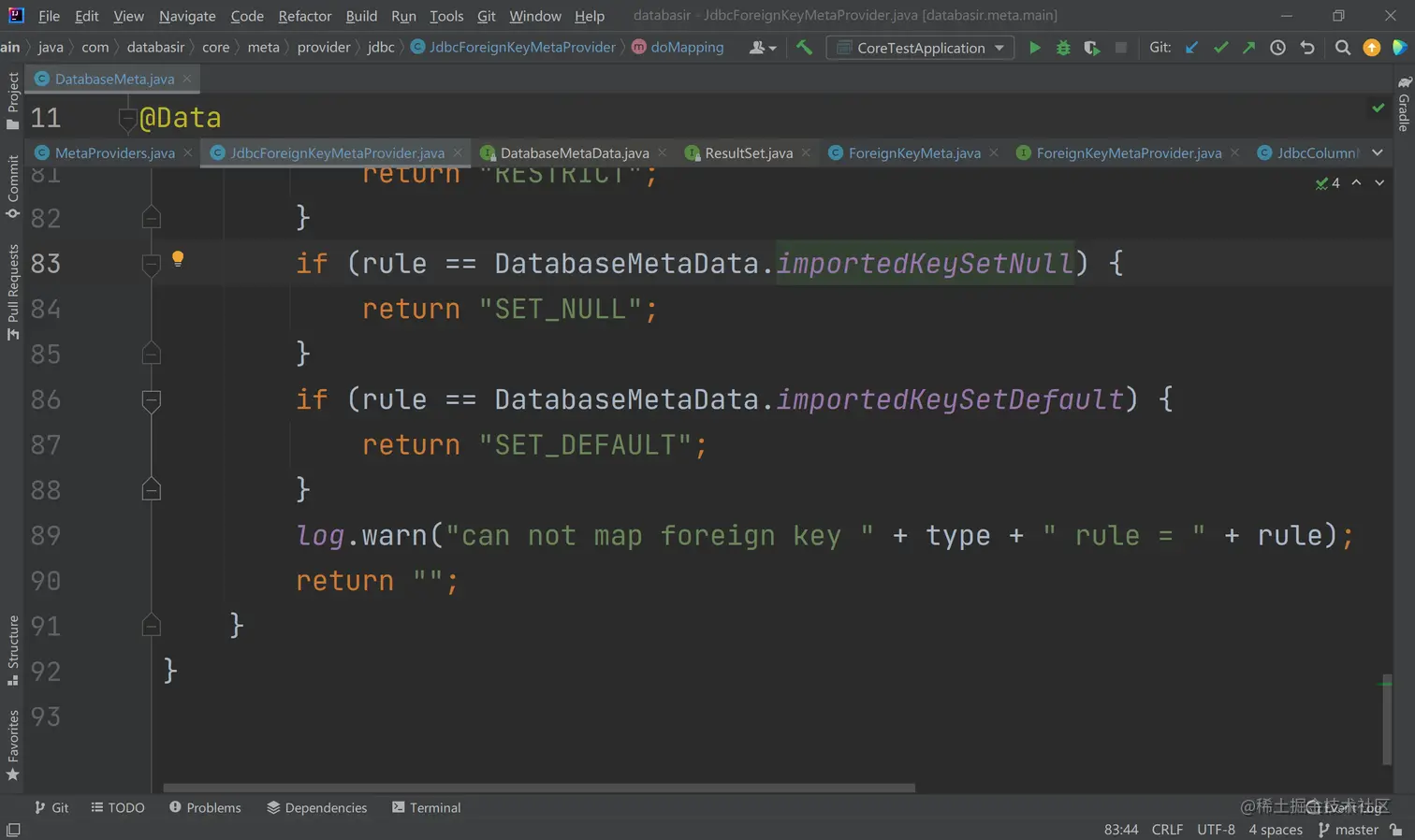Open the Dependencies tool window button
The image size is (1415, 840).
pos(316,807)
